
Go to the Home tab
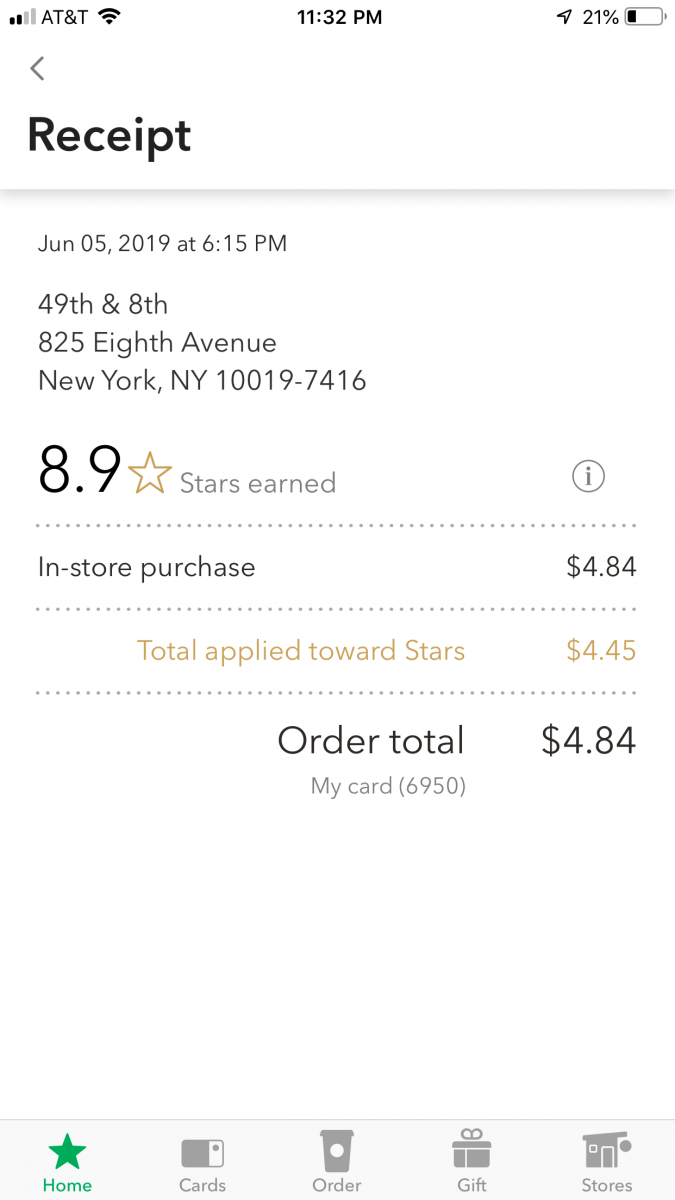click(67, 1164)
